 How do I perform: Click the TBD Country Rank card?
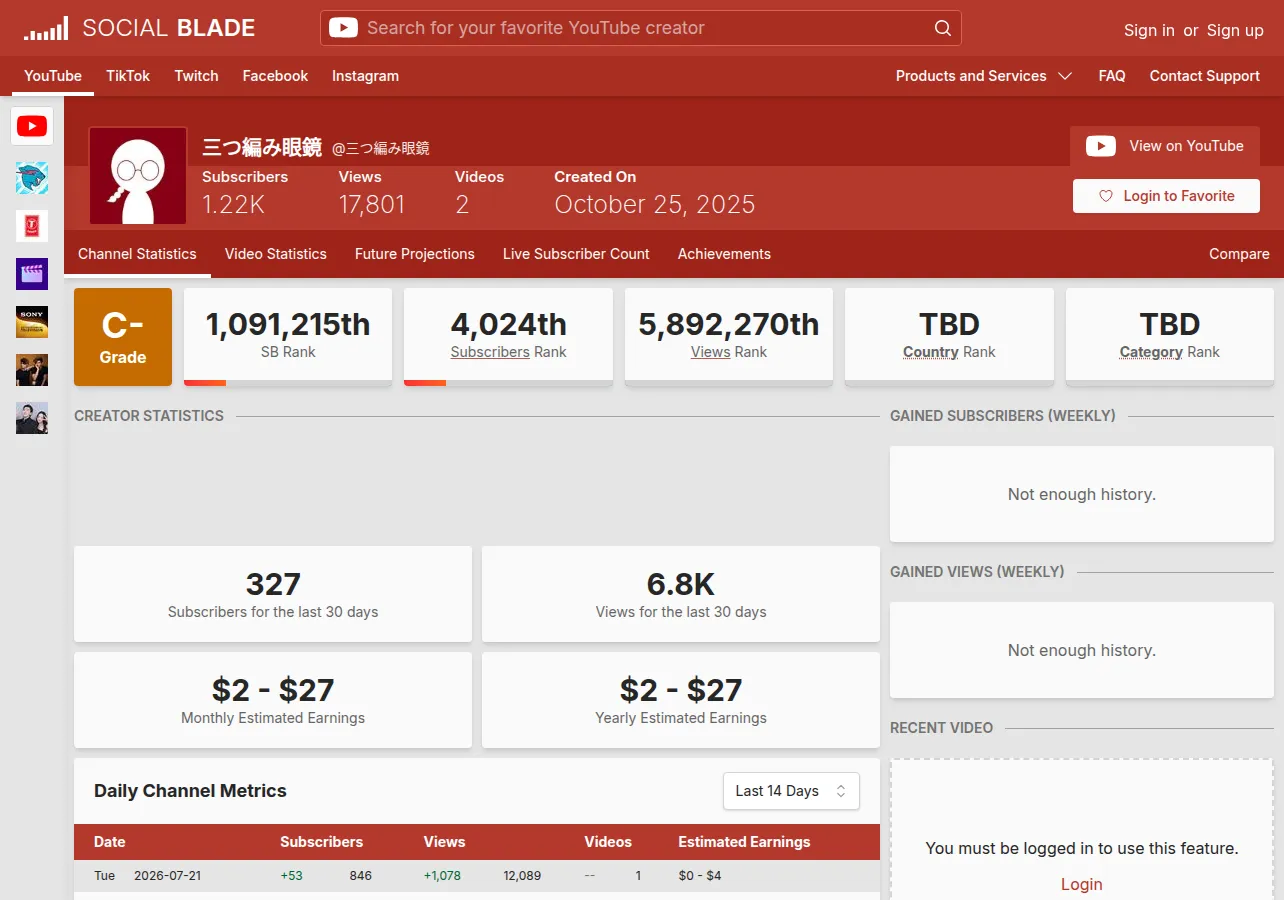click(949, 337)
